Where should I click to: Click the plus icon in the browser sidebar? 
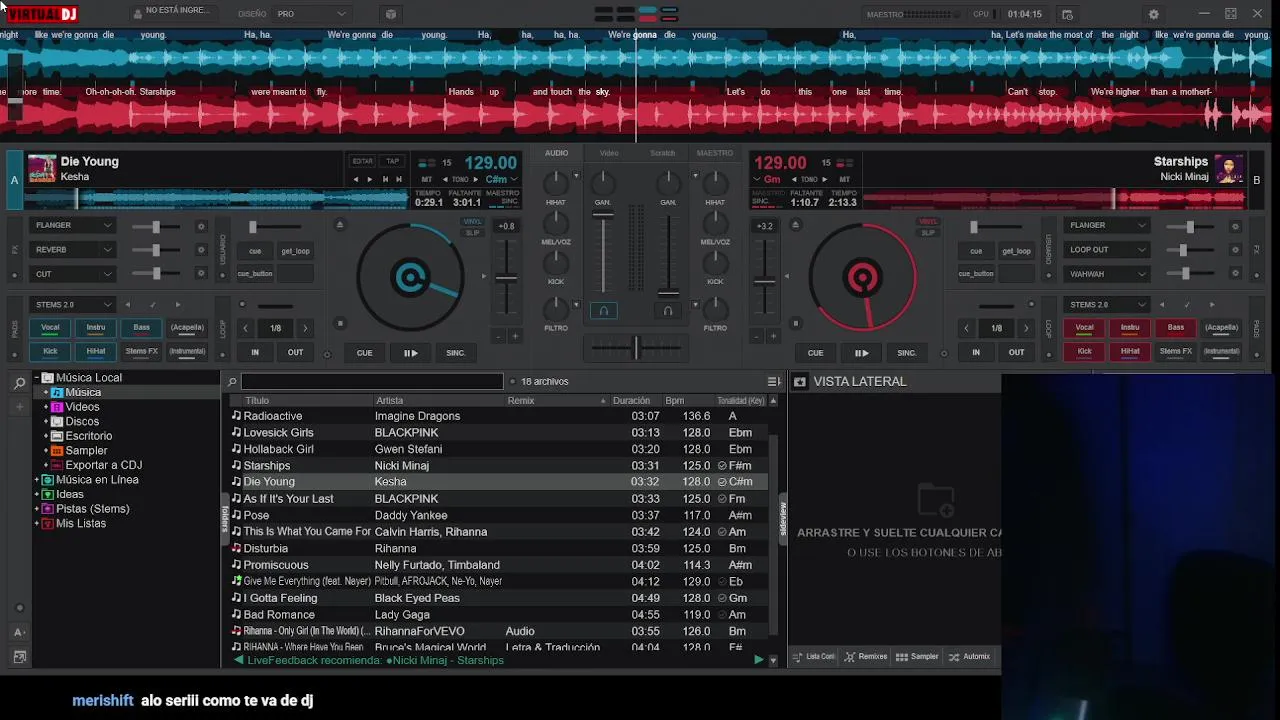[x=19, y=407]
